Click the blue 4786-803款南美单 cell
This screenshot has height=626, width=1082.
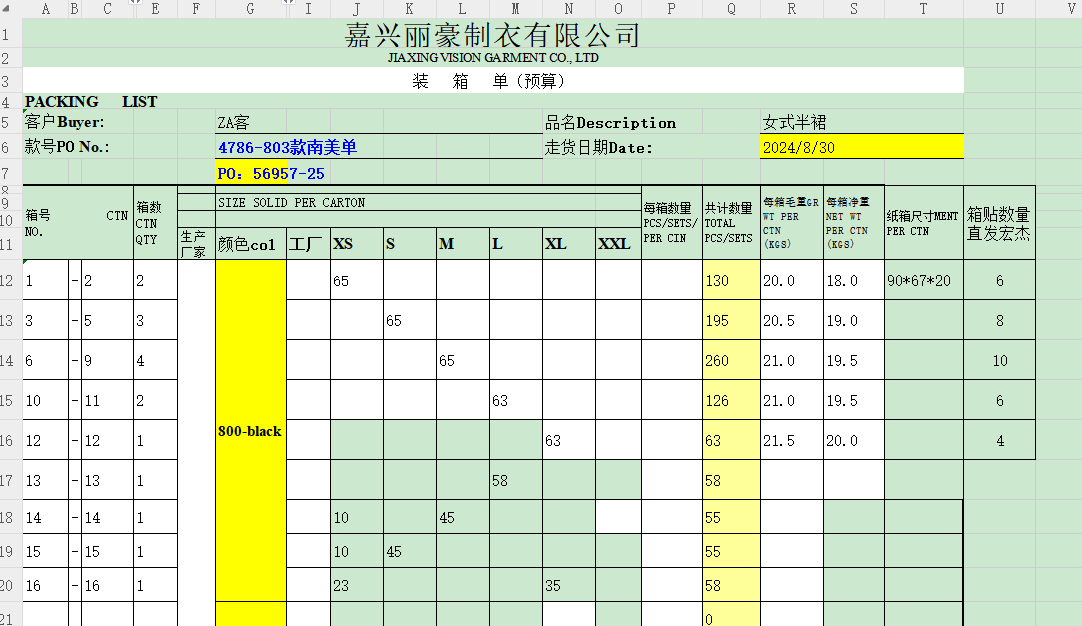[x=288, y=147]
